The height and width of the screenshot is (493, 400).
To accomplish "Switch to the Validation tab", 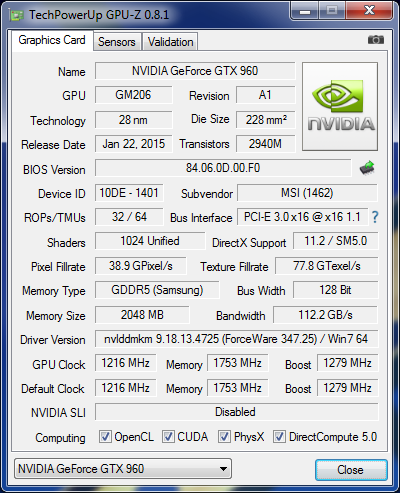I will pos(170,42).
